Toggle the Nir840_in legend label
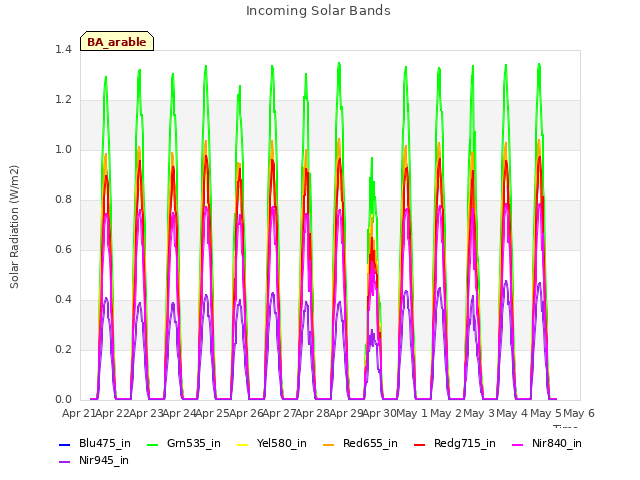This screenshot has width=640, height=480. [x=557, y=444]
